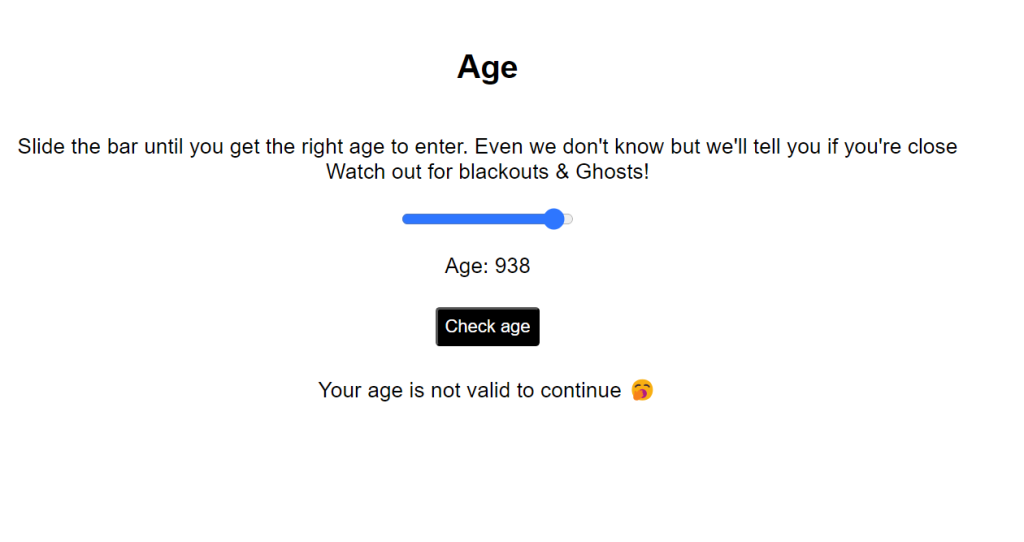
Task: Click "Even we don't know" in the instructions
Action: click(x=569, y=147)
